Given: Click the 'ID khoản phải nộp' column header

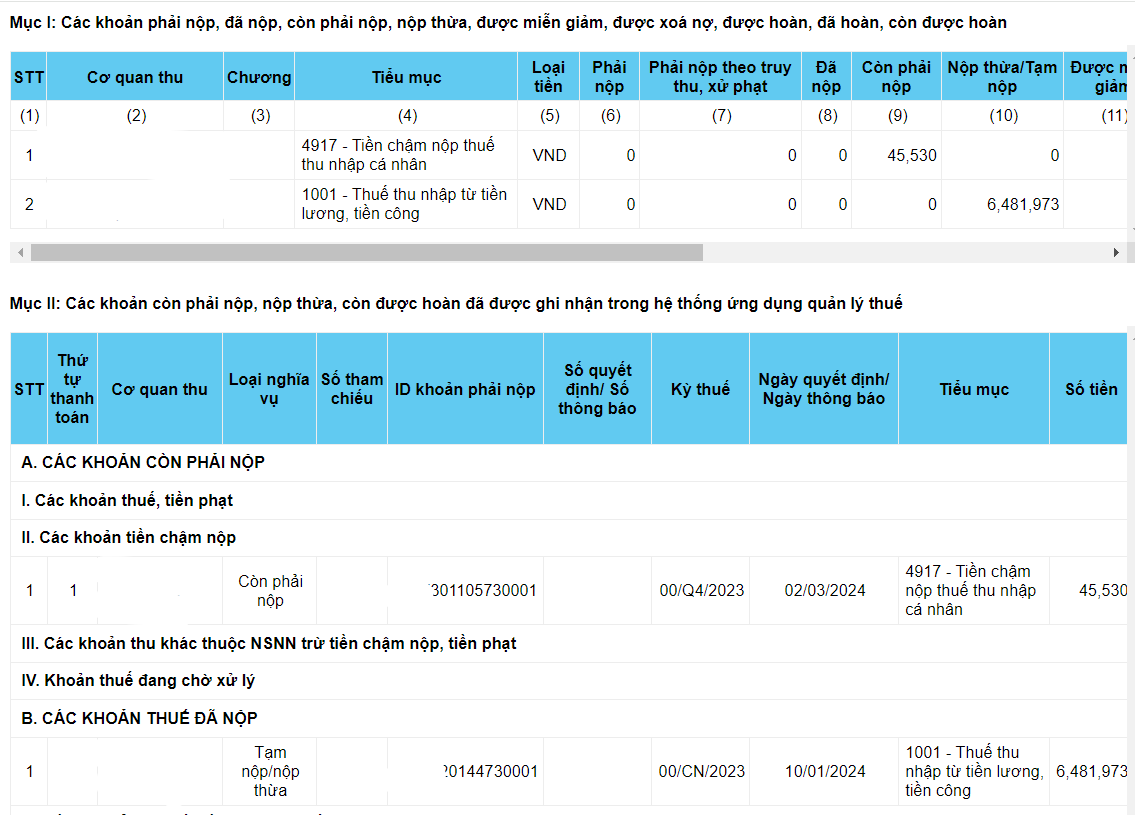Looking at the screenshot, I should pos(465,389).
